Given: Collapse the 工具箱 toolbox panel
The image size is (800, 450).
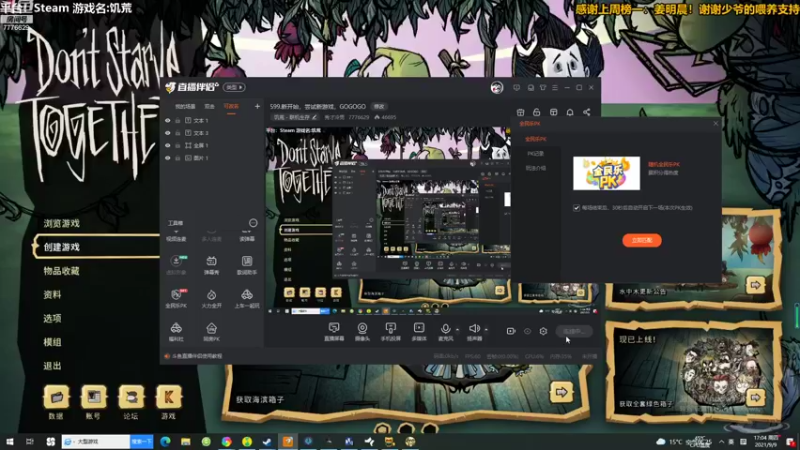Looking at the screenshot, I should pos(253,223).
